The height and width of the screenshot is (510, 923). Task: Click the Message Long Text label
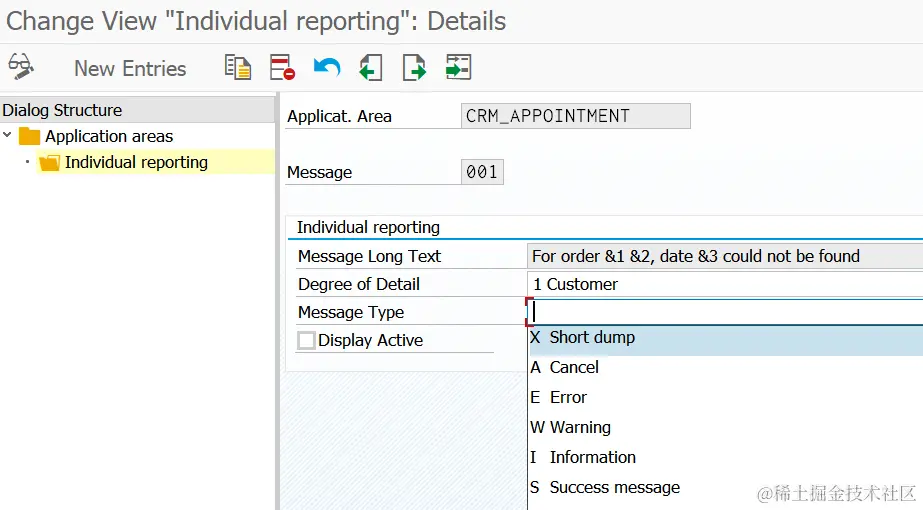point(369,257)
